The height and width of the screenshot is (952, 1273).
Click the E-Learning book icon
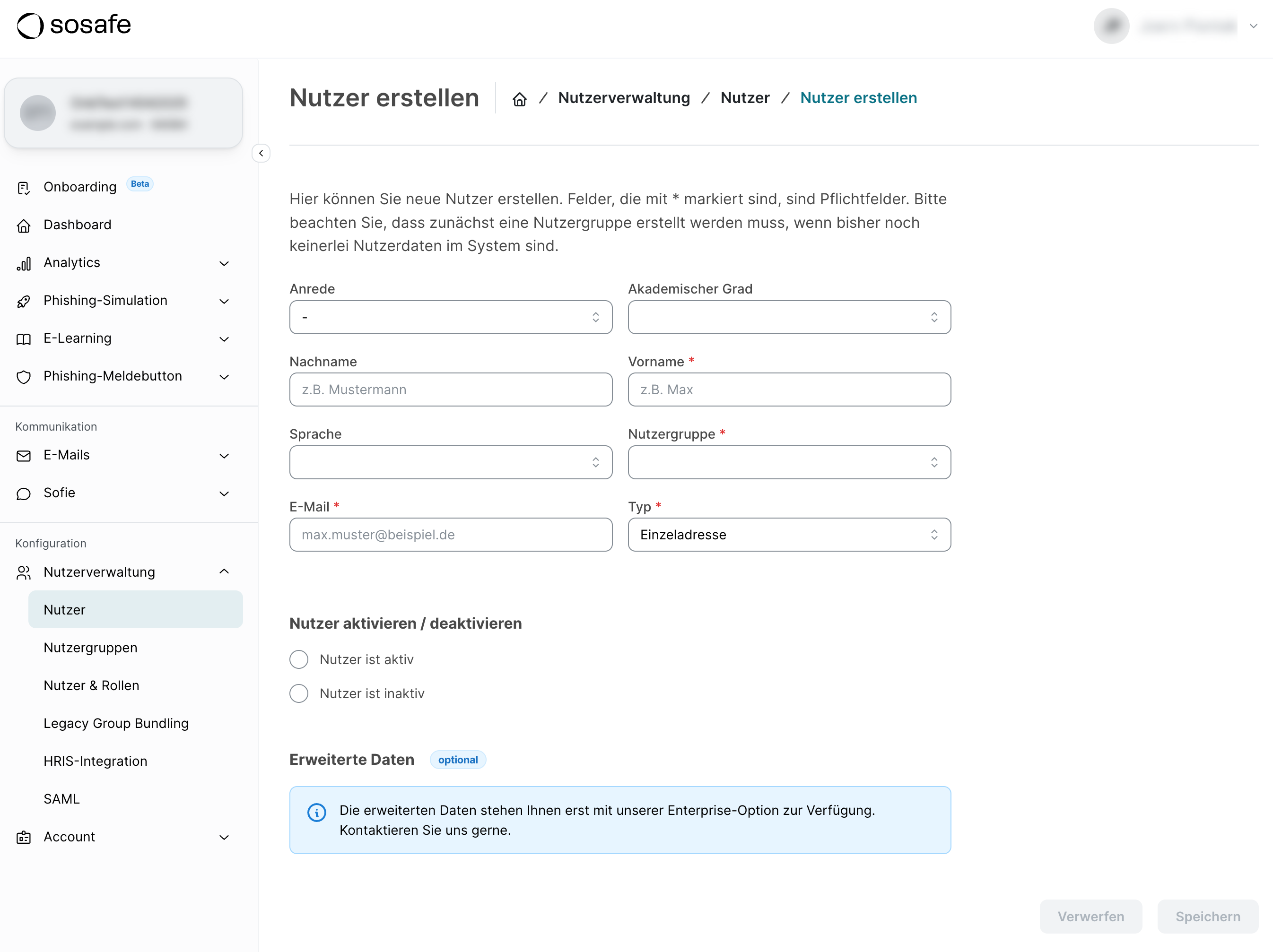[24, 338]
